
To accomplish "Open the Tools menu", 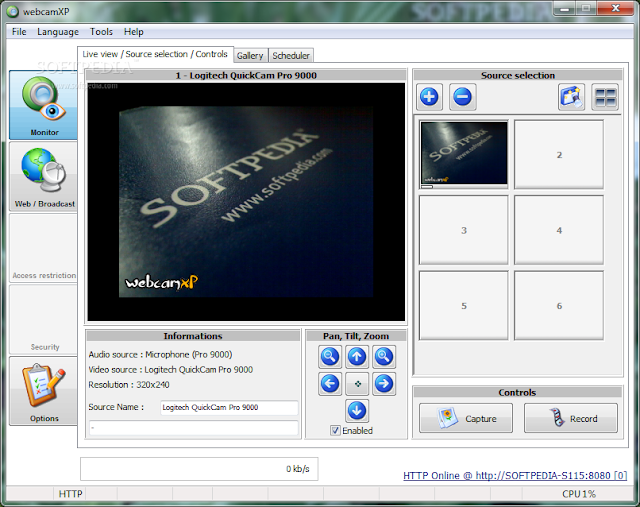I will pos(101,32).
